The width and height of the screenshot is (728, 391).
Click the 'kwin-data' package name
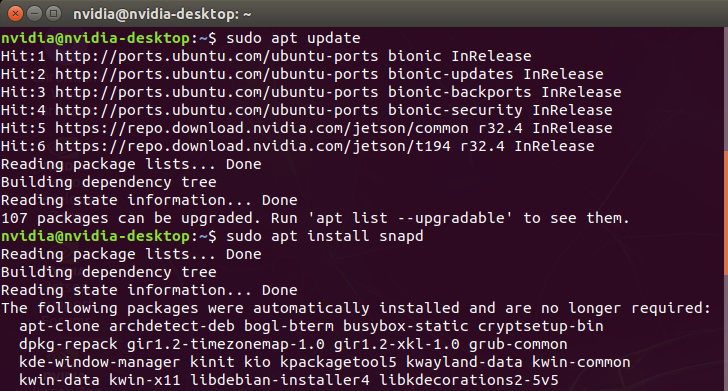[x=59, y=380]
